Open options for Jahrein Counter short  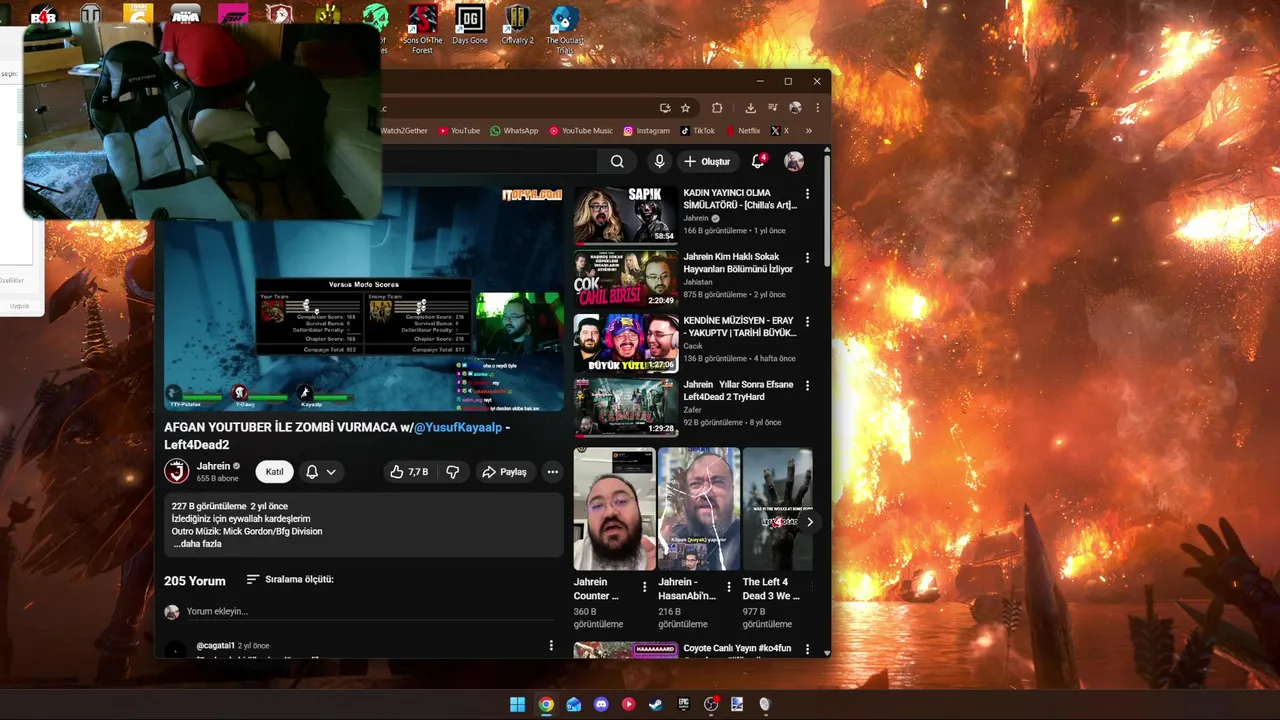[644, 587]
